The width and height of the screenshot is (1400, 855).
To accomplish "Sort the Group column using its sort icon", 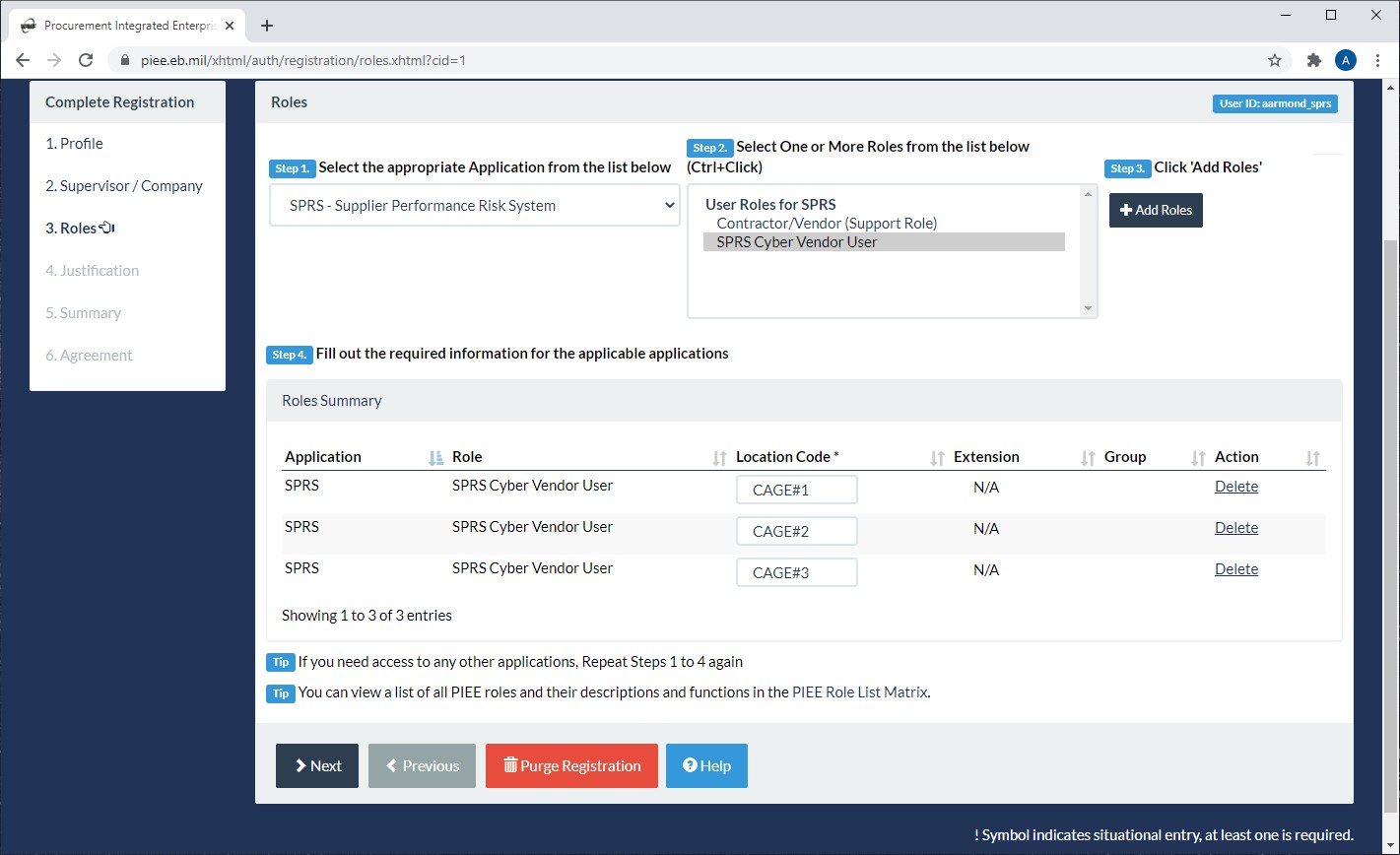I will coord(1197,457).
